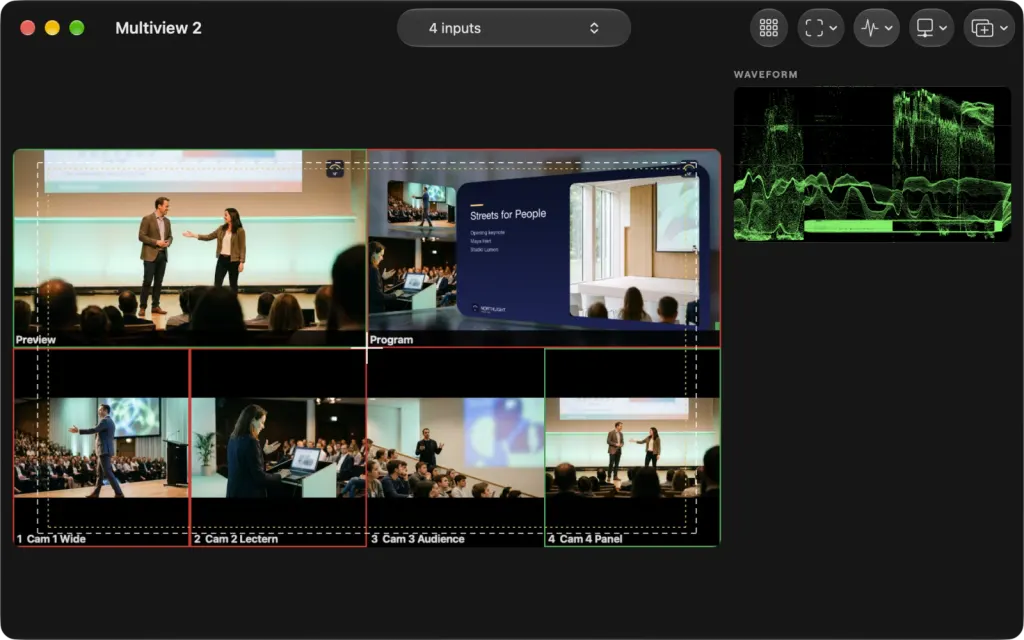Click the waveform scope display

(872, 164)
